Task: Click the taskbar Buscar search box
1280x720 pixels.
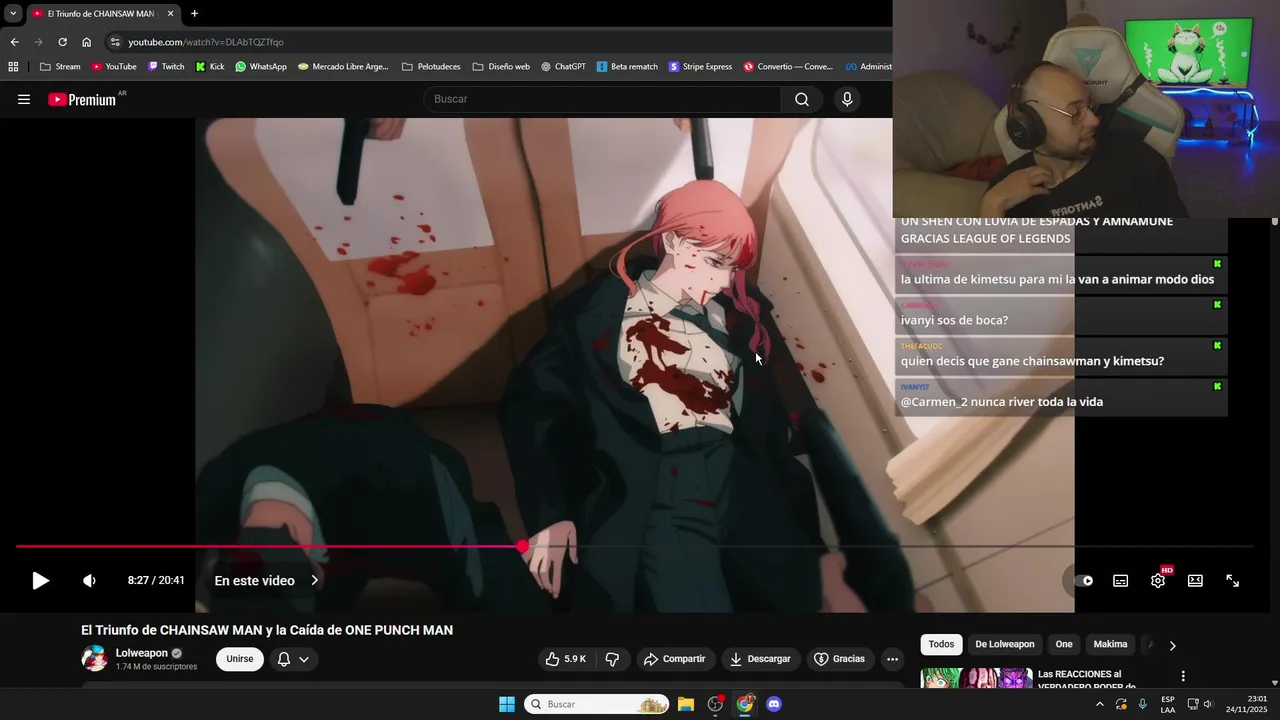Action: pyautogui.click(x=596, y=704)
